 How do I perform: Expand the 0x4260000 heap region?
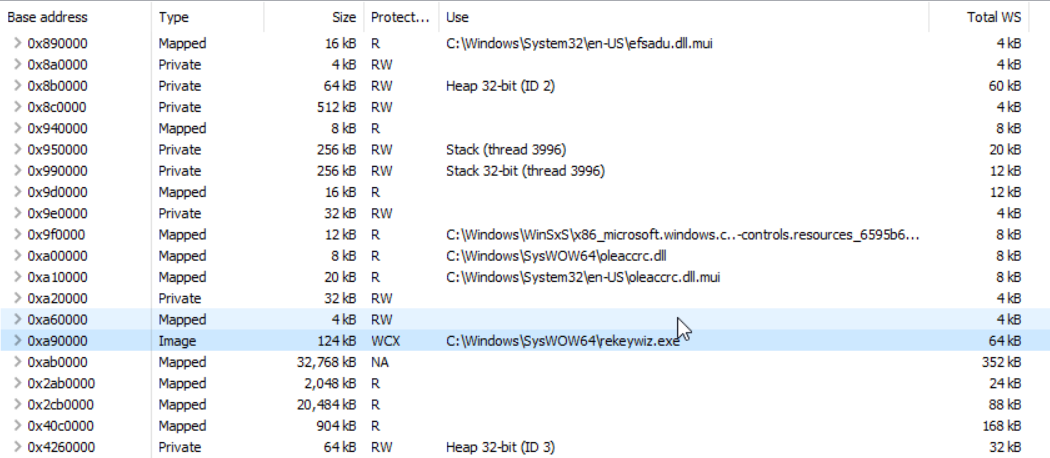pyautogui.click(x=17, y=447)
